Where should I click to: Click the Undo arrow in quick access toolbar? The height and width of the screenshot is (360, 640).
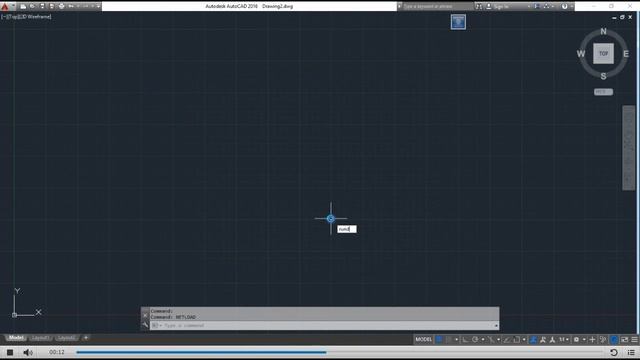(x=71, y=6)
